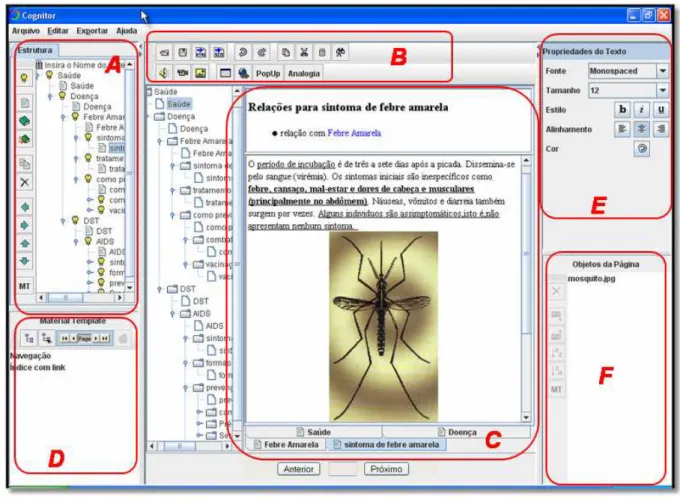Toggle italic text style button
Screen dimensions: 680x502
tap(641, 110)
